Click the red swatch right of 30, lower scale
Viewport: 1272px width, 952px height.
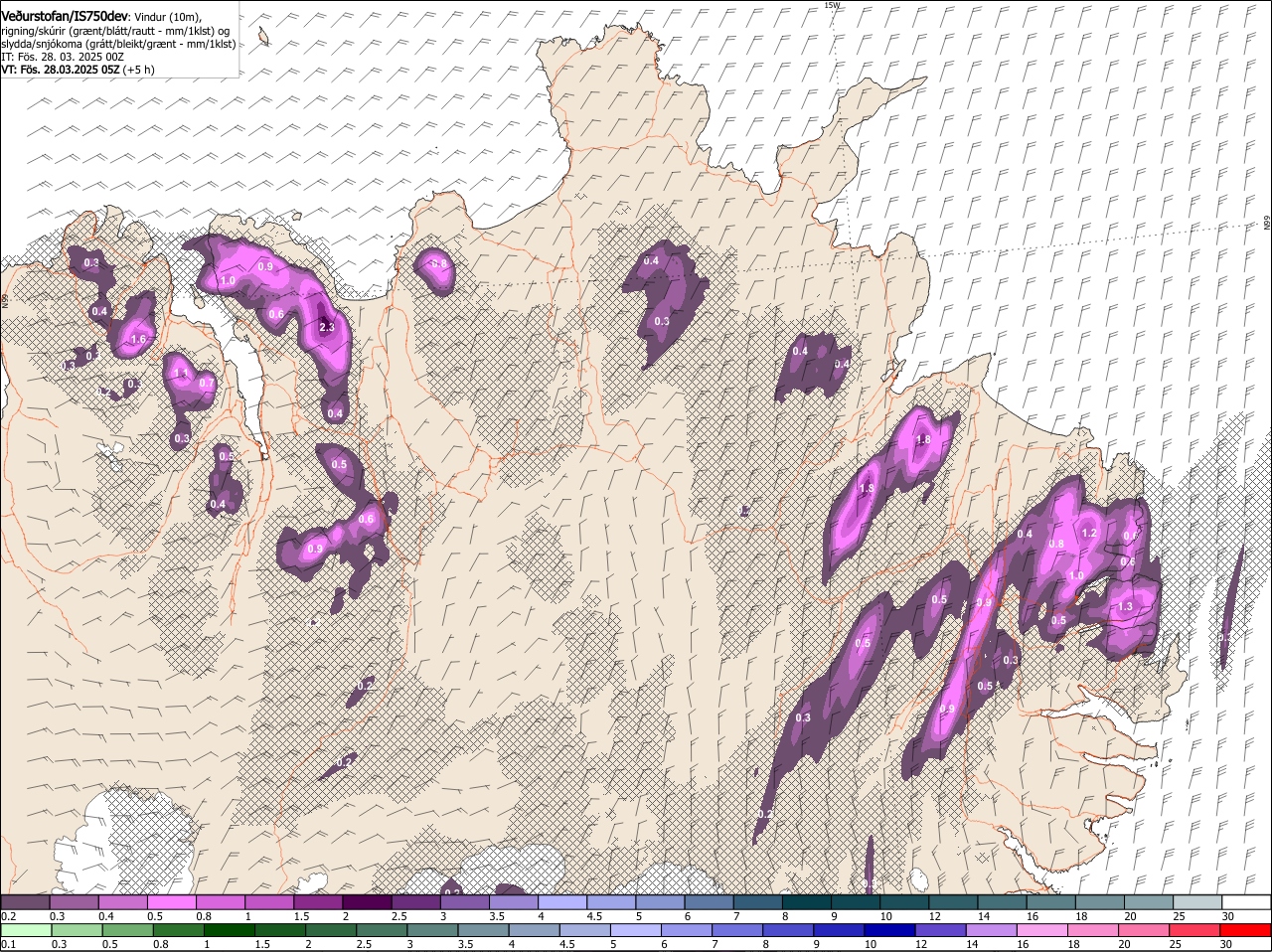(x=1246, y=930)
